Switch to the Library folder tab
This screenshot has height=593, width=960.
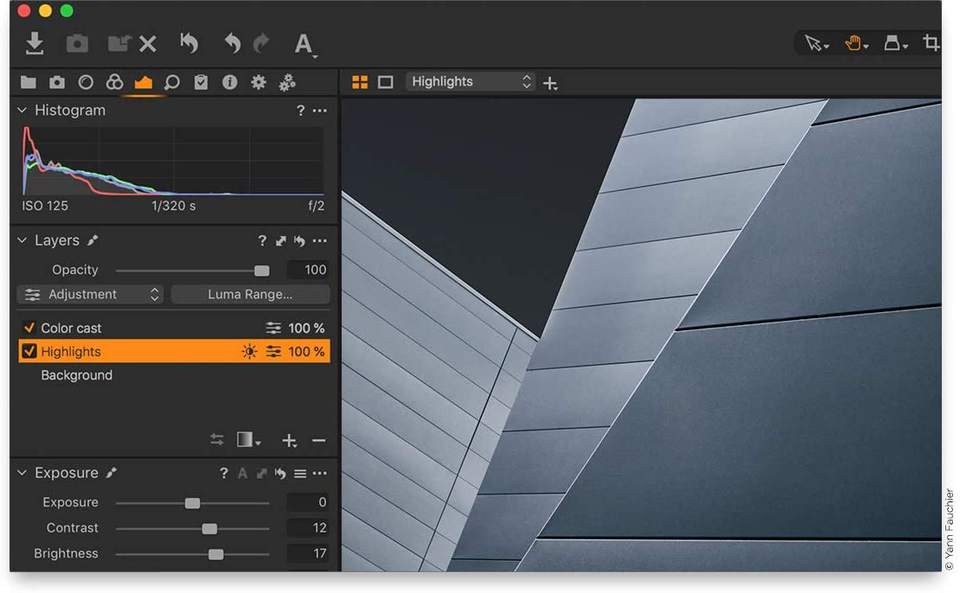coord(28,82)
